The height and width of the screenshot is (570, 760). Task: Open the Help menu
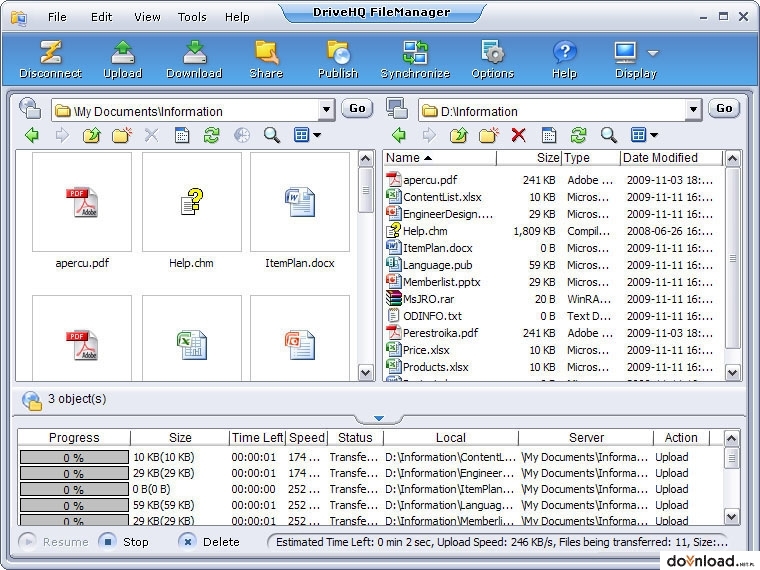click(237, 17)
